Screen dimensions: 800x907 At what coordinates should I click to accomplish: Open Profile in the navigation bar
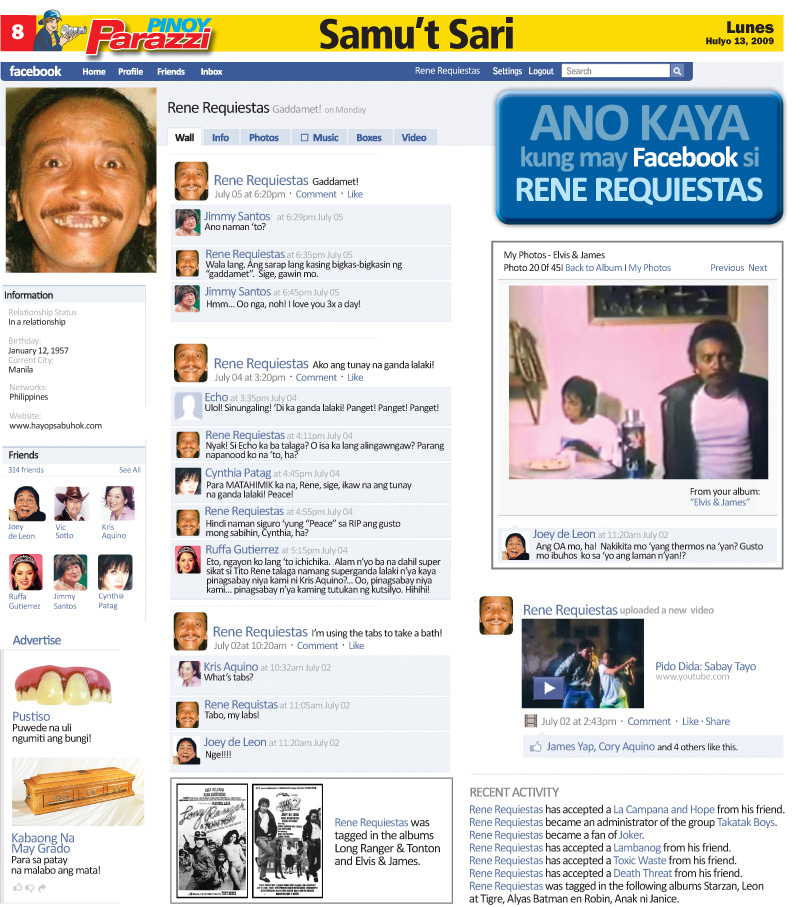click(131, 72)
